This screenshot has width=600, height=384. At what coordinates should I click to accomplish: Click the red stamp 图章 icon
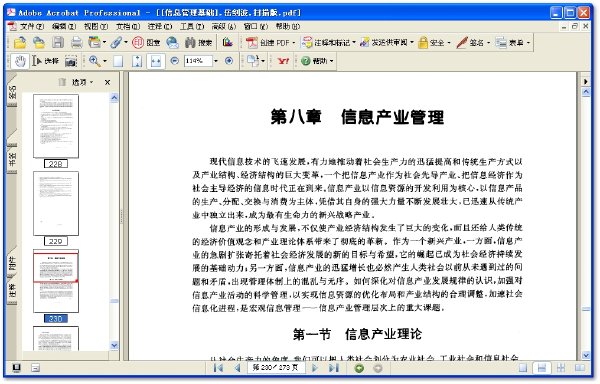point(146,42)
